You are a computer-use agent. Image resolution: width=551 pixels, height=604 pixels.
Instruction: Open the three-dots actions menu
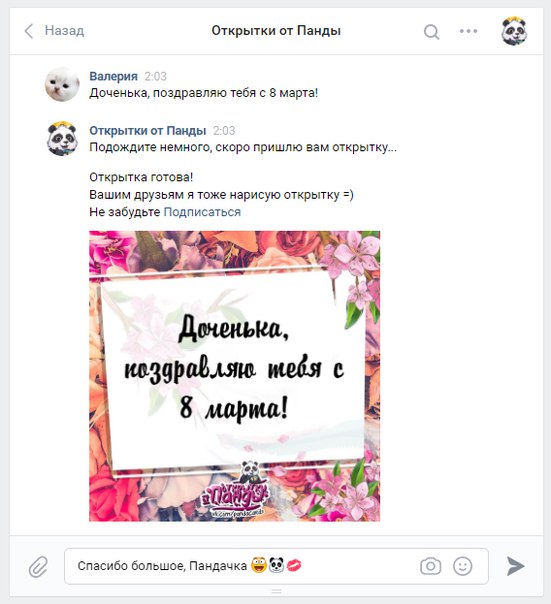468,31
